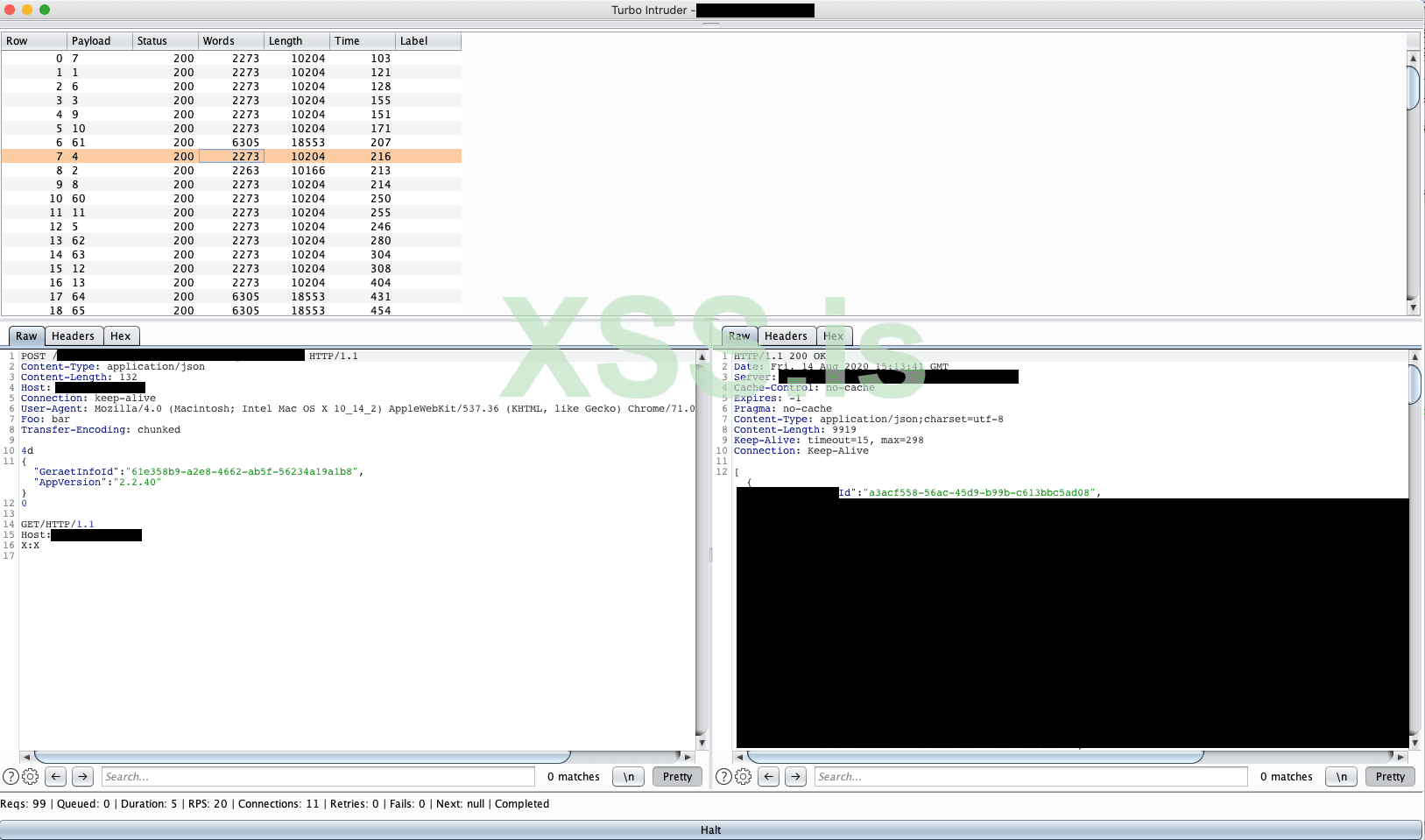Click the User-Agent header line in request
The image size is (1425, 840).
tap(358, 409)
